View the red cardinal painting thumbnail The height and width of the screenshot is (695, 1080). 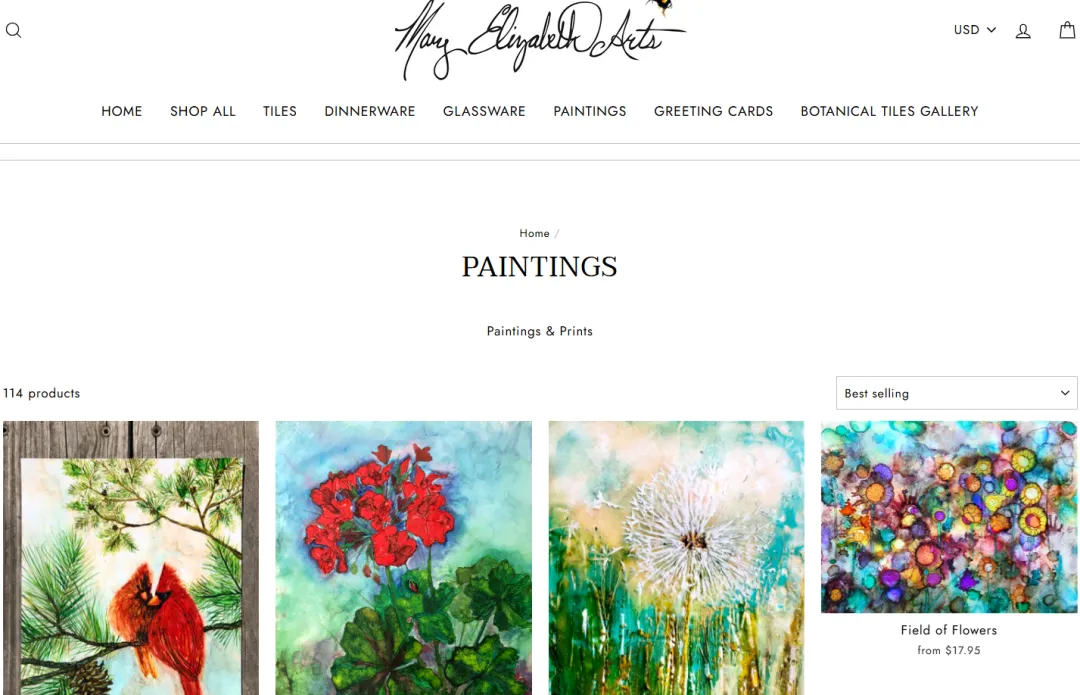(x=131, y=558)
